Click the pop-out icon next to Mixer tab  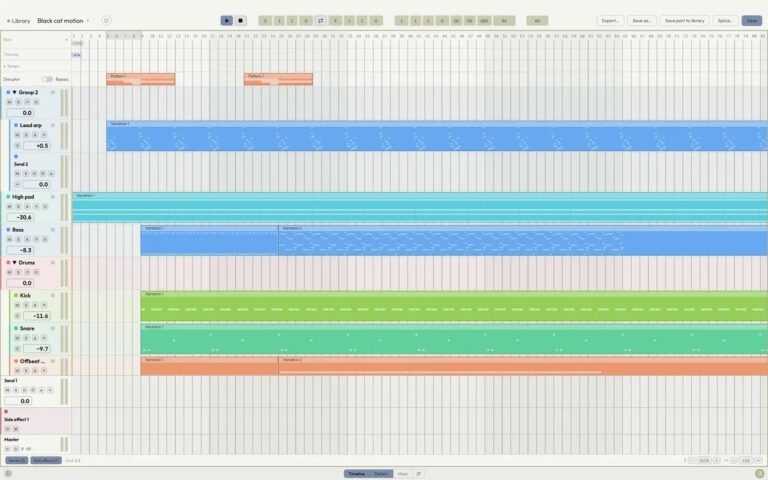coord(419,474)
